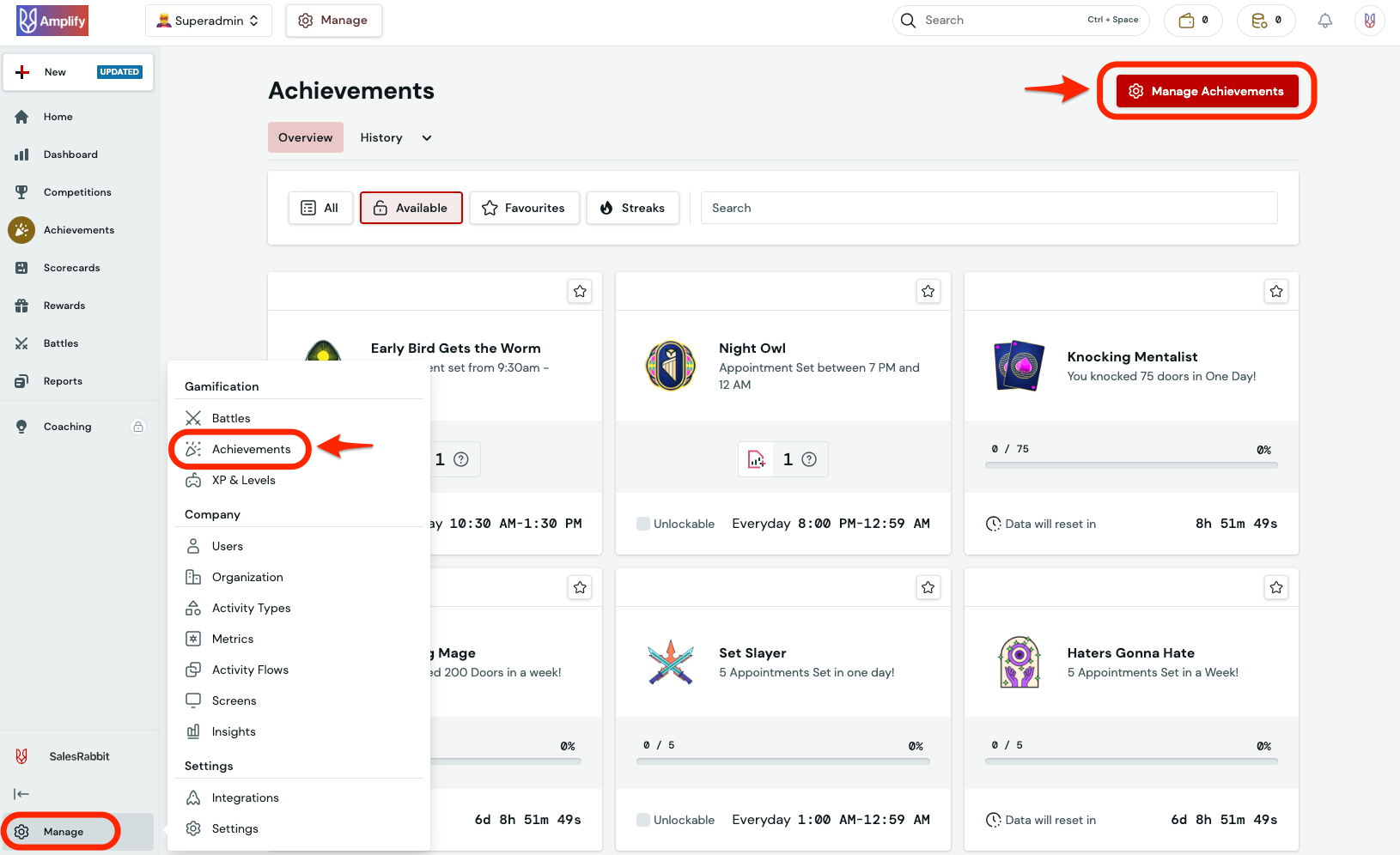The image size is (1400, 855).
Task: Select the Battles icon in the sidebar
Action: [22, 343]
